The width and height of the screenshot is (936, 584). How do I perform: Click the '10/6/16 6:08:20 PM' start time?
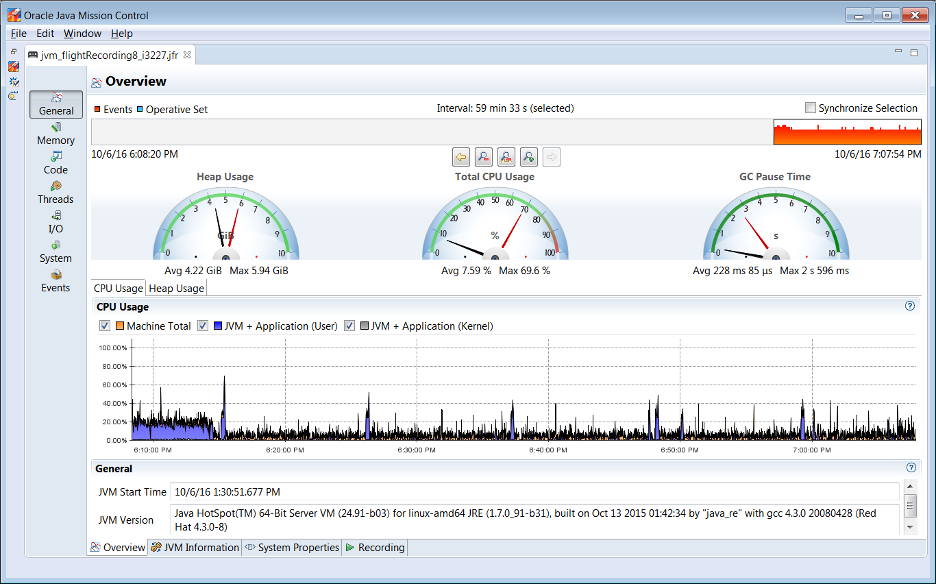click(x=135, y=154)
